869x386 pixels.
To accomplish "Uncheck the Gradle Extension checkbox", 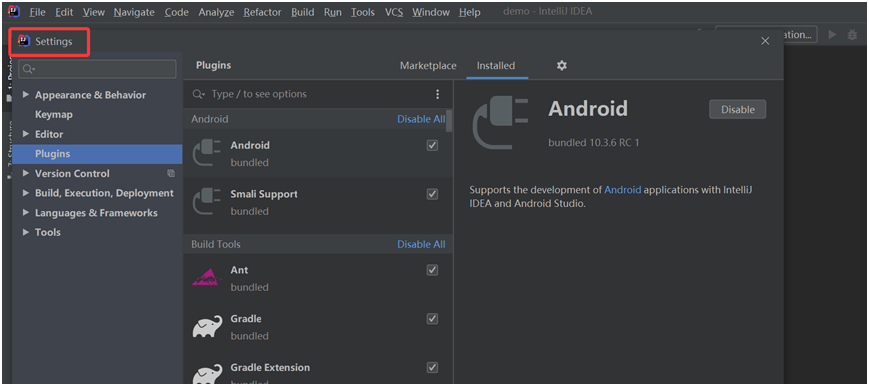I will tap(432, 368).
